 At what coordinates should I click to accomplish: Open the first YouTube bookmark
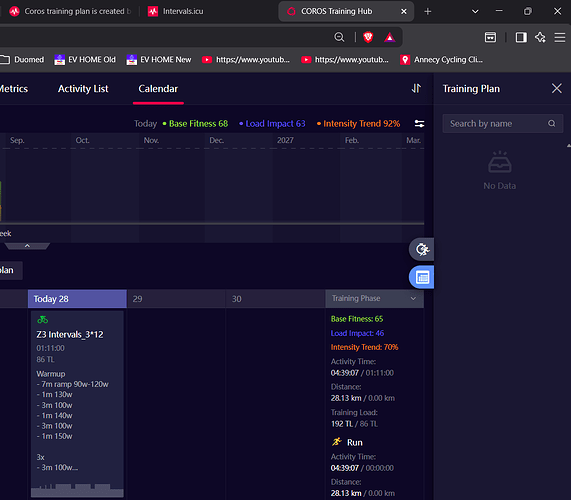tap(246, 60)
